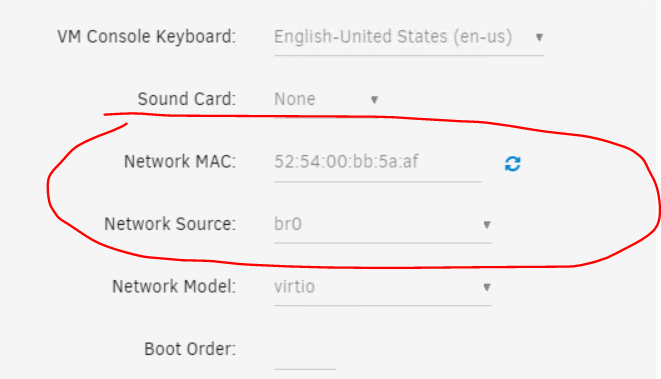Screen dimensions: 661x379
Task: Select the English-United States keyboard value
Action: coord(393,37)
